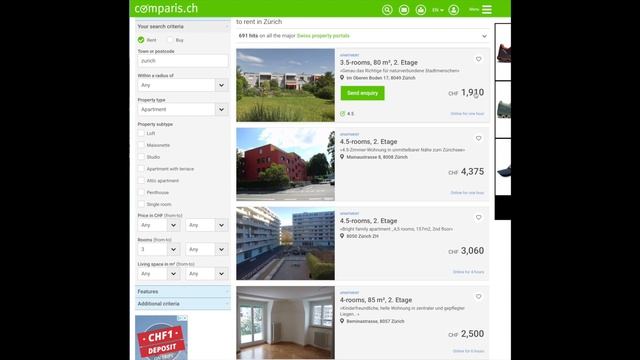640x360 pixels.
Task: Click the CHF 2,500 price
Action: click(x=466, y=334)
